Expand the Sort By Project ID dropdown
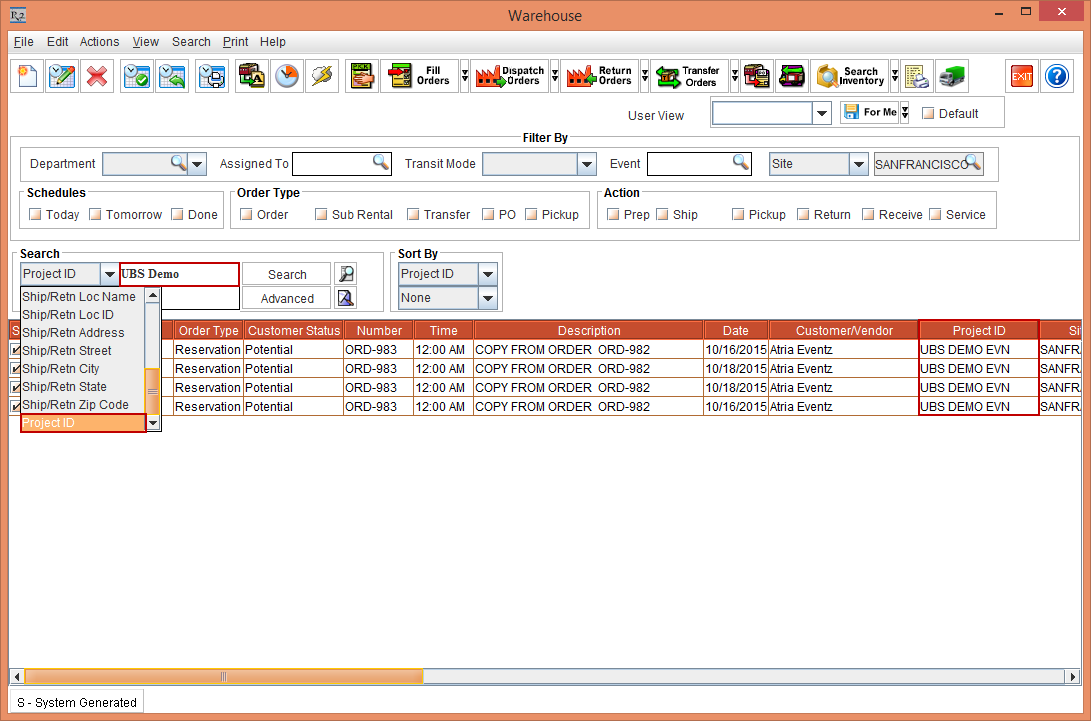This screenshot has width=1091, height=721. [487, 273]
